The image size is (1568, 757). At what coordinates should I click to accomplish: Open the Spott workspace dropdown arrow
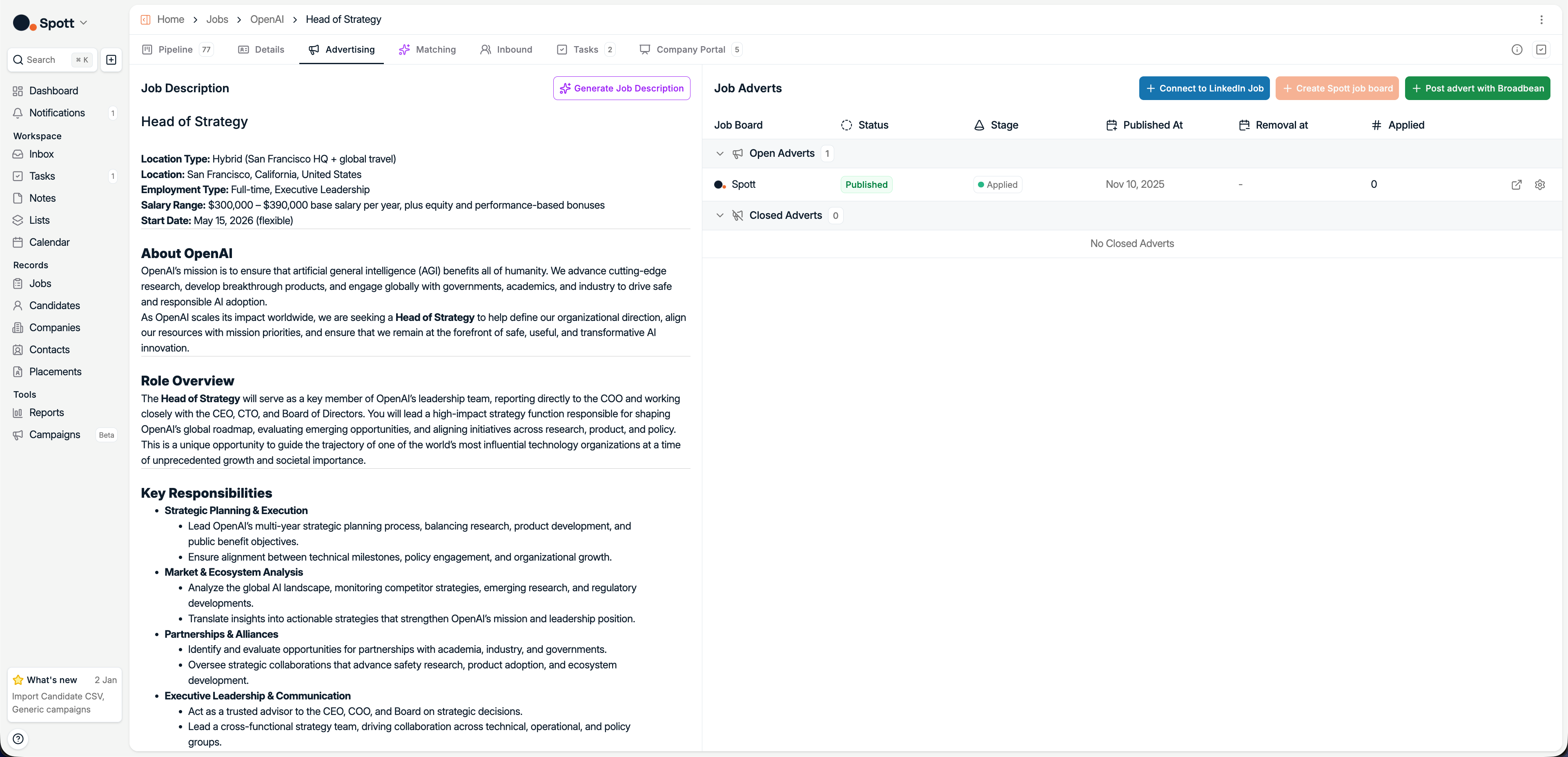pos(84,23)
